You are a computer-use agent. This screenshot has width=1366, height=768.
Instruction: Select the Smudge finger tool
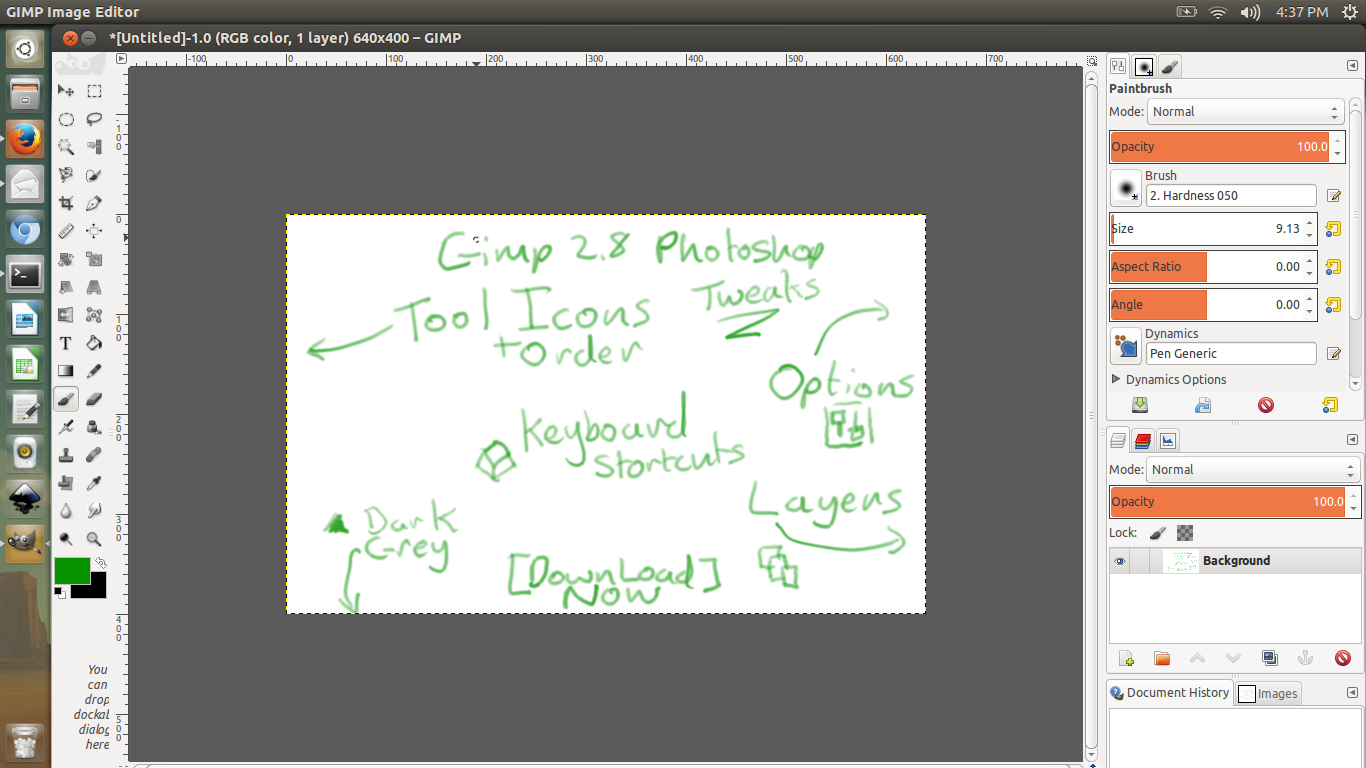pos(94,511)
